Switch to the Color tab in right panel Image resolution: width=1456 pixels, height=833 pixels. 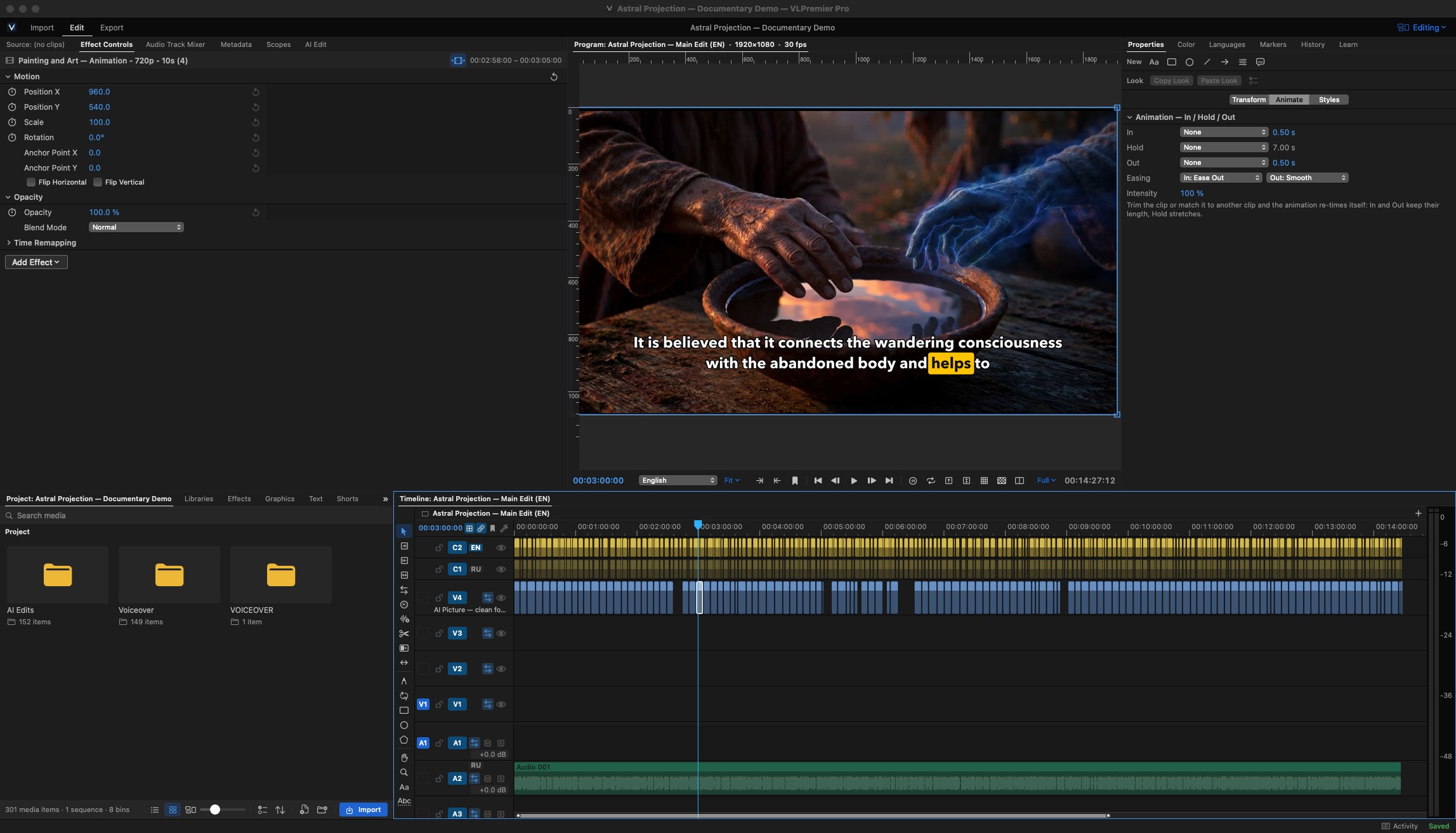[1186, 44]
